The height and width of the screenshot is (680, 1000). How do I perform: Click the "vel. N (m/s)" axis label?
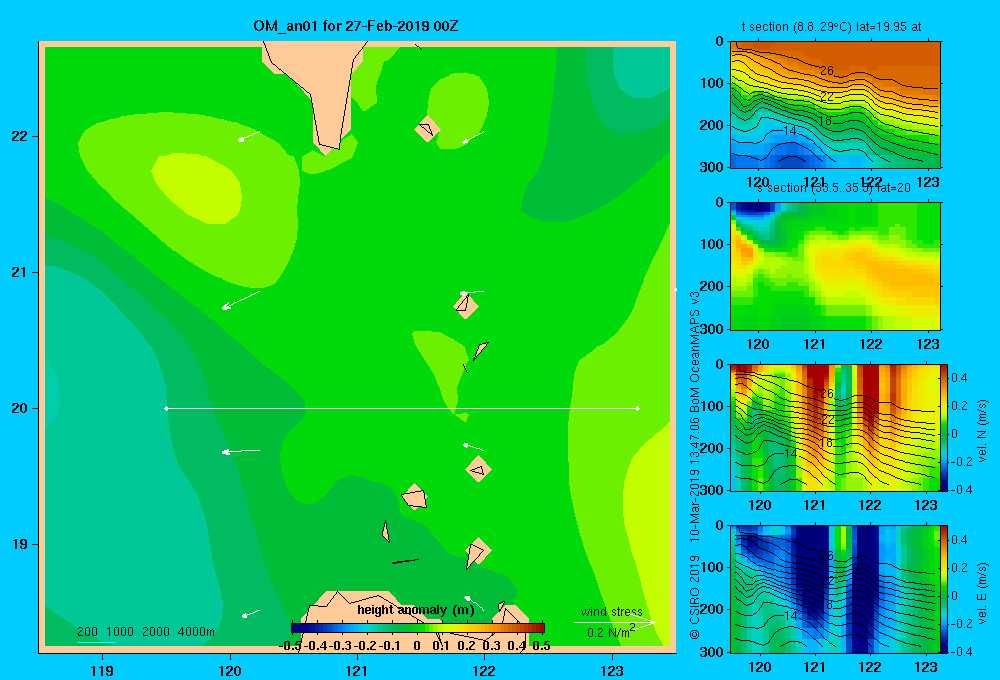tap(982, 431)
